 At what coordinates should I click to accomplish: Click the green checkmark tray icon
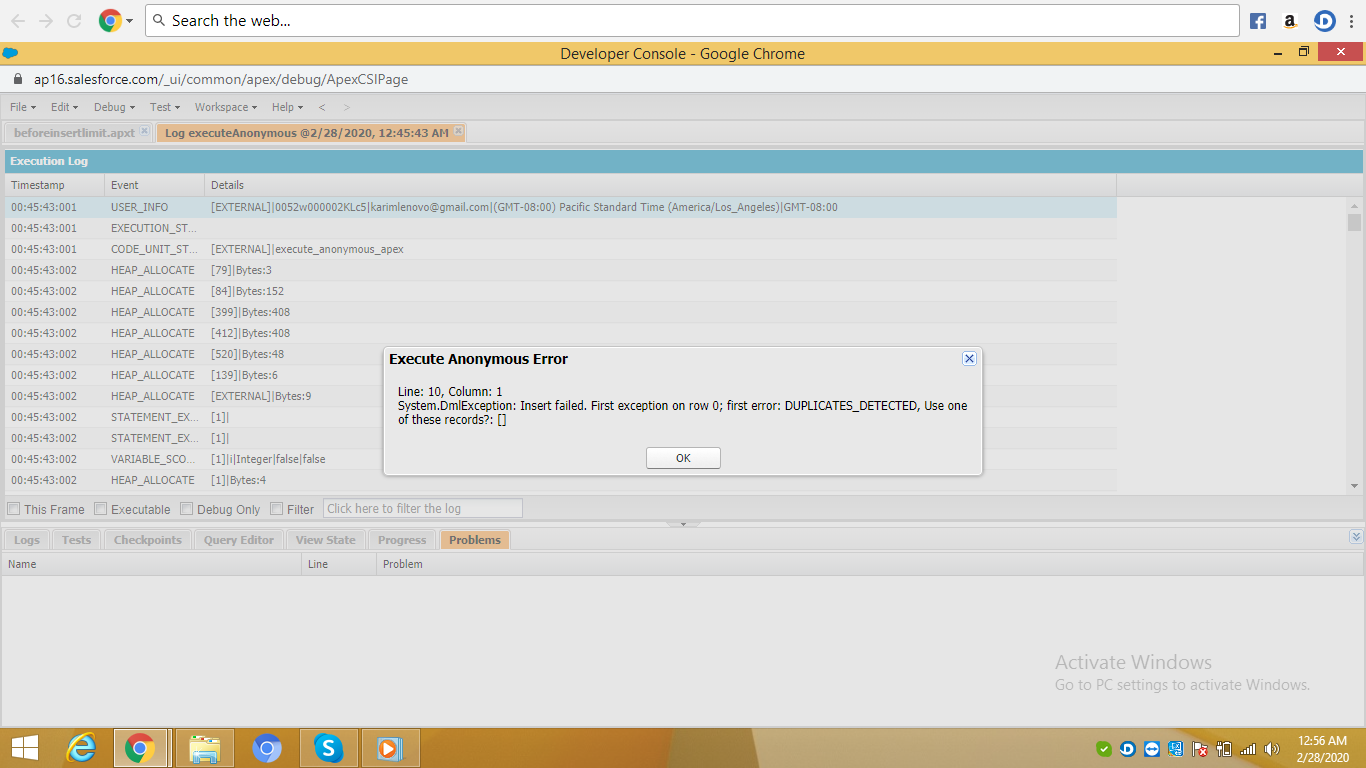(x=1104, y=749)
